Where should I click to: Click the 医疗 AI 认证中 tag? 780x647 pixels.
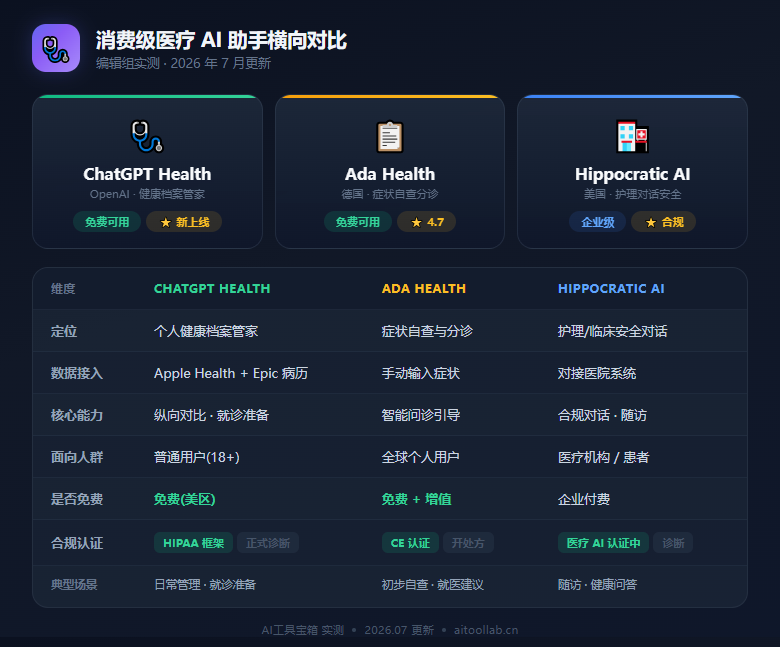603,543
